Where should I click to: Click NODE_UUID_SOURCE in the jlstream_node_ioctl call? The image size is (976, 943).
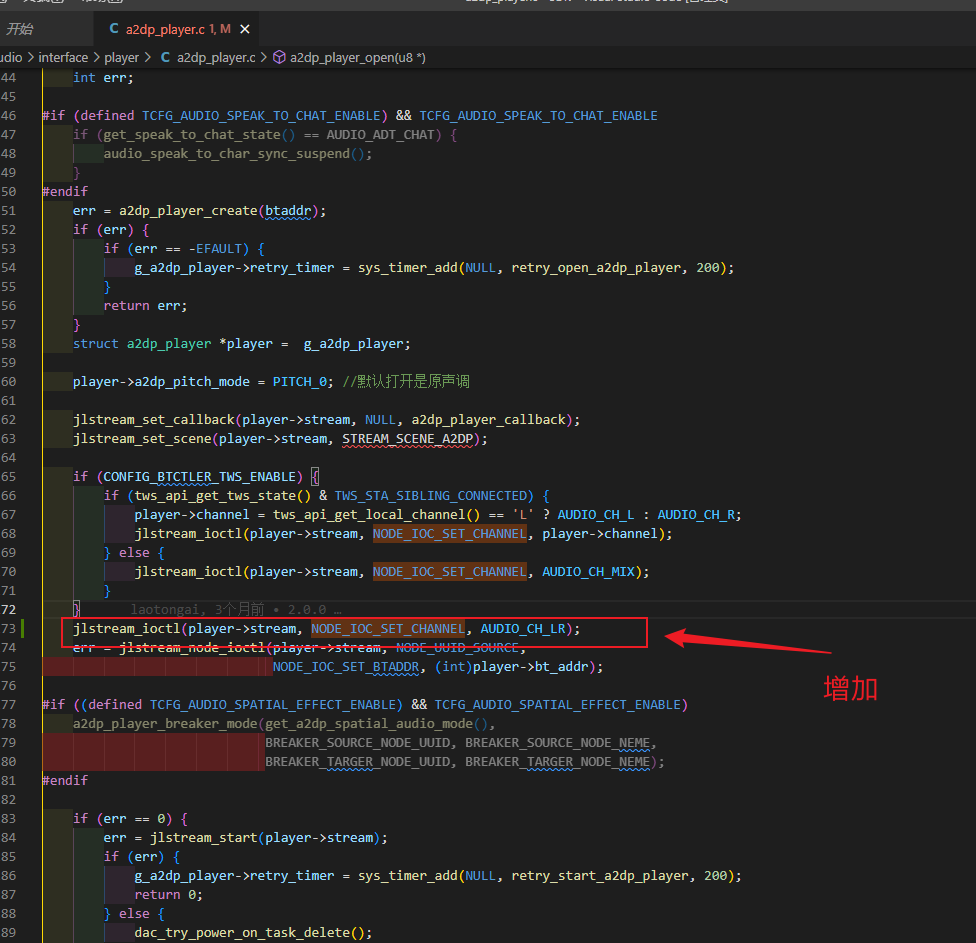click(458, 648)
